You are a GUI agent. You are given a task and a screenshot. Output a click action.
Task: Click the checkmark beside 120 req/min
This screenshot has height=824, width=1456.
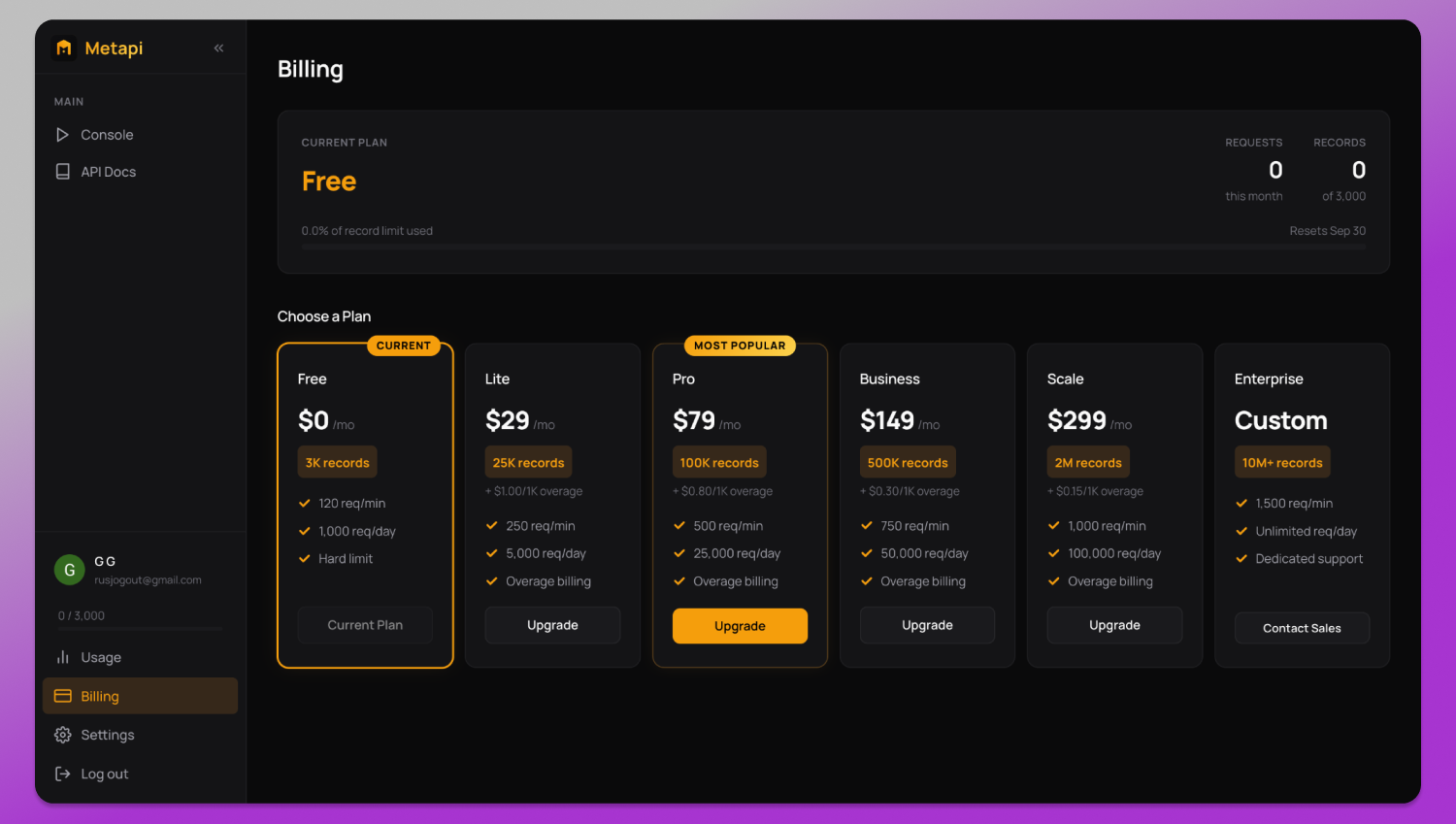(305, 503)
